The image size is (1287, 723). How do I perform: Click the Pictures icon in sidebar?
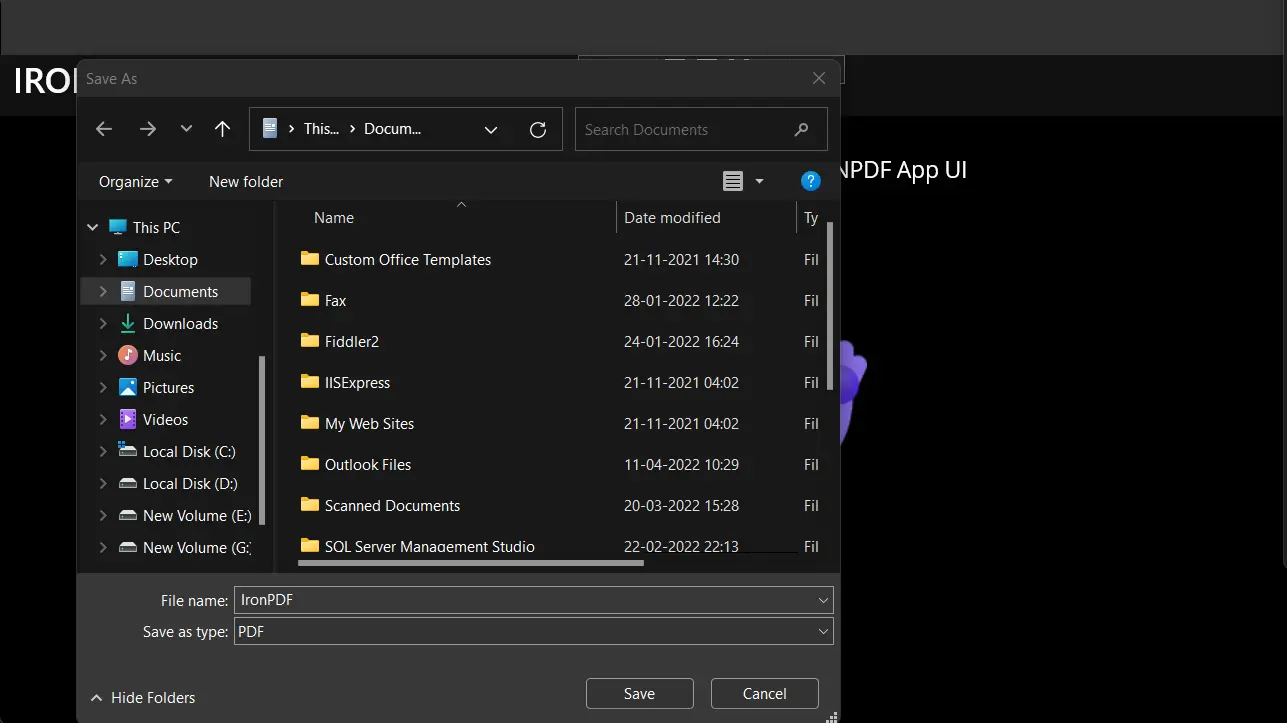pos(128,387)
